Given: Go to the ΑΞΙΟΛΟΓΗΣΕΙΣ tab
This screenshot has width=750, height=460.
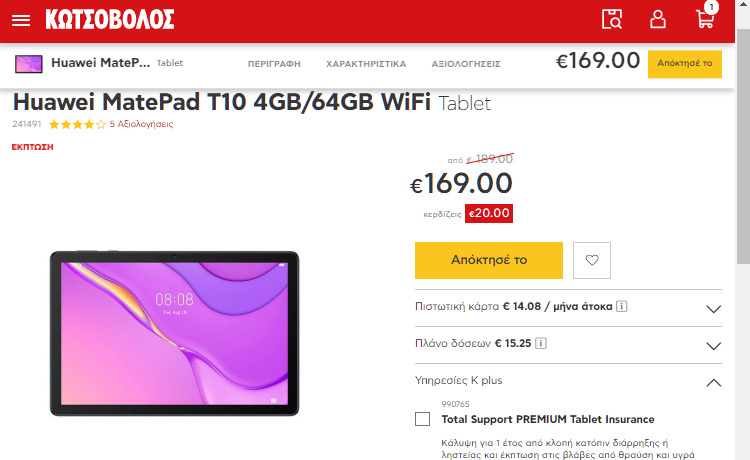Looking at the screenshot, I should click(x=466, y=64).
